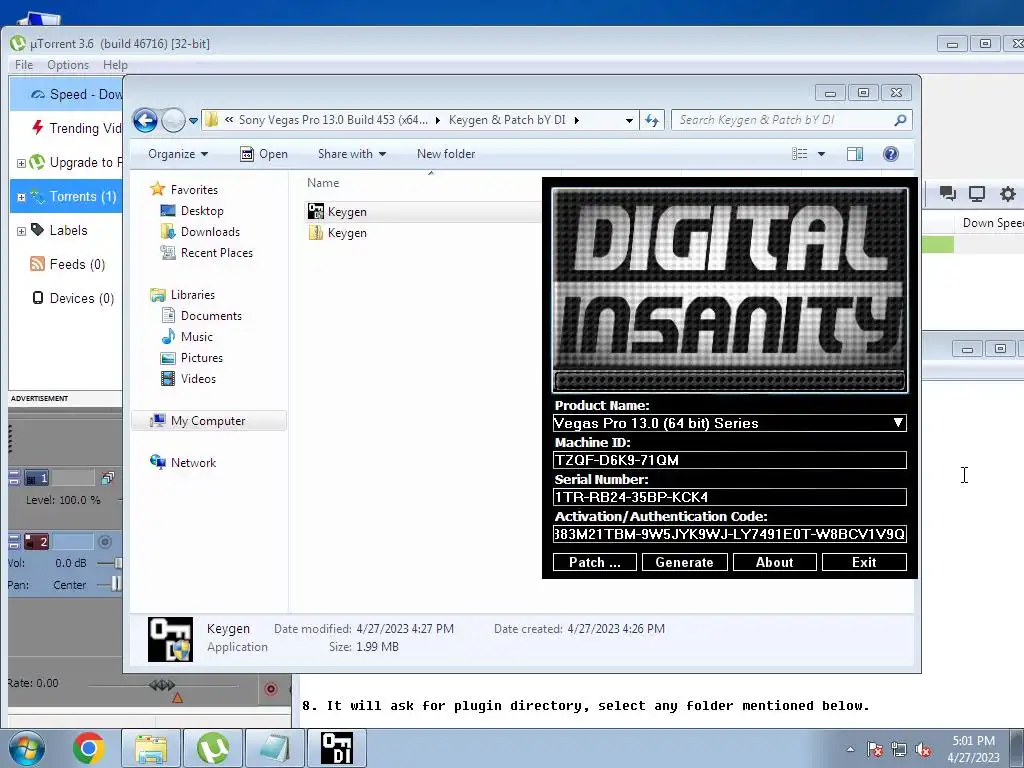Click the Patch button in keygen

tap(595, 562)
